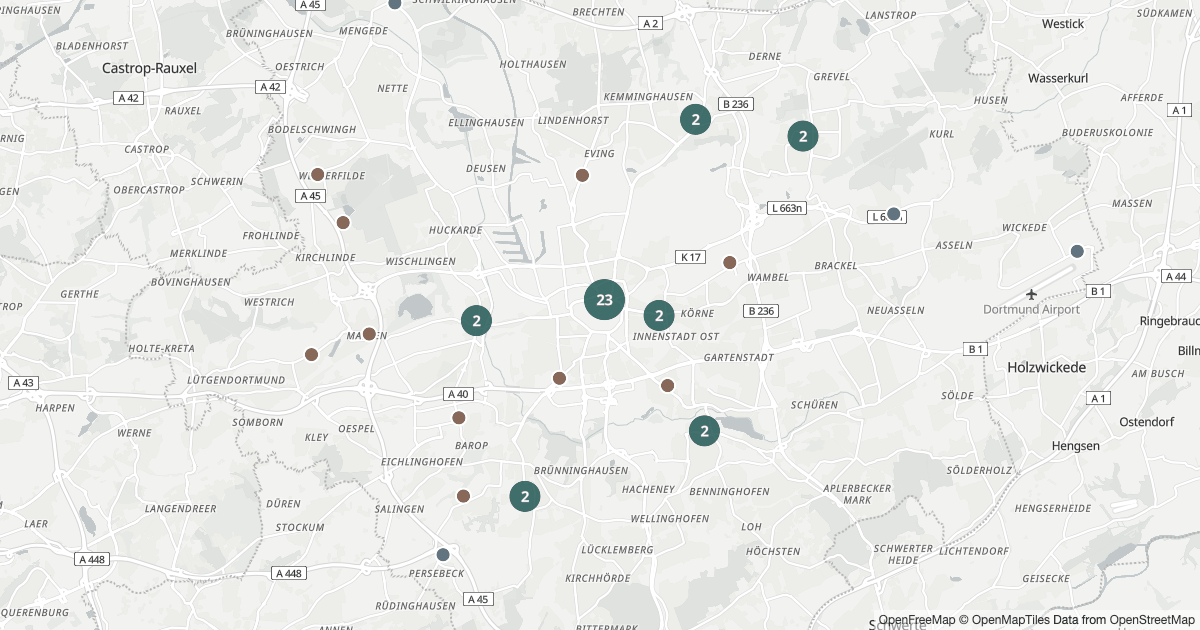Click the A 2 road shield
Screen dimensions: 1200x630
click(651, 23)
